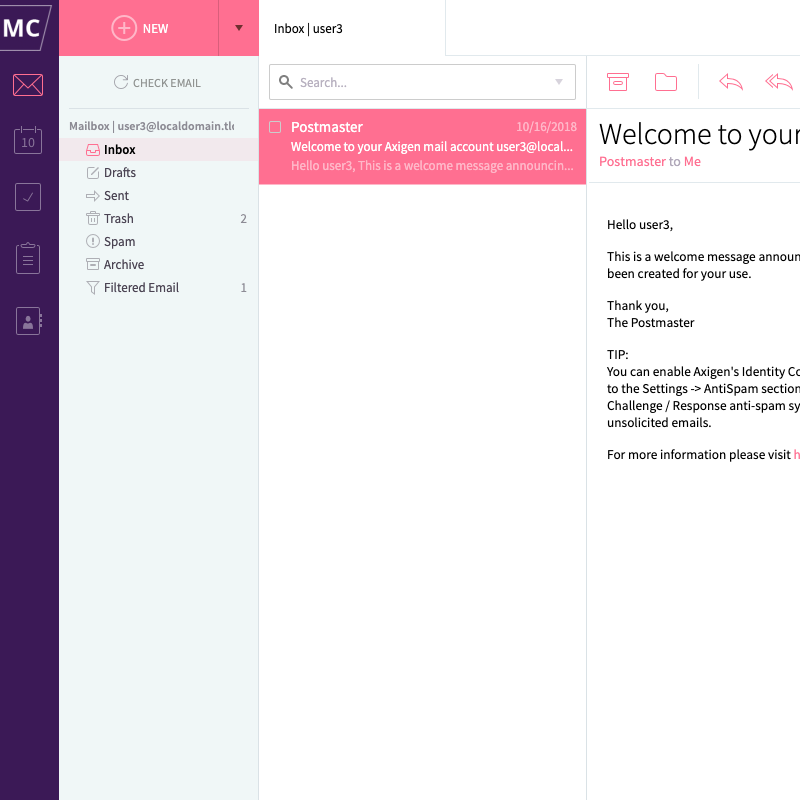The image size is (800, 800).
Task: Open the Contacts address book icon
Action: click(x=29, y=321)
